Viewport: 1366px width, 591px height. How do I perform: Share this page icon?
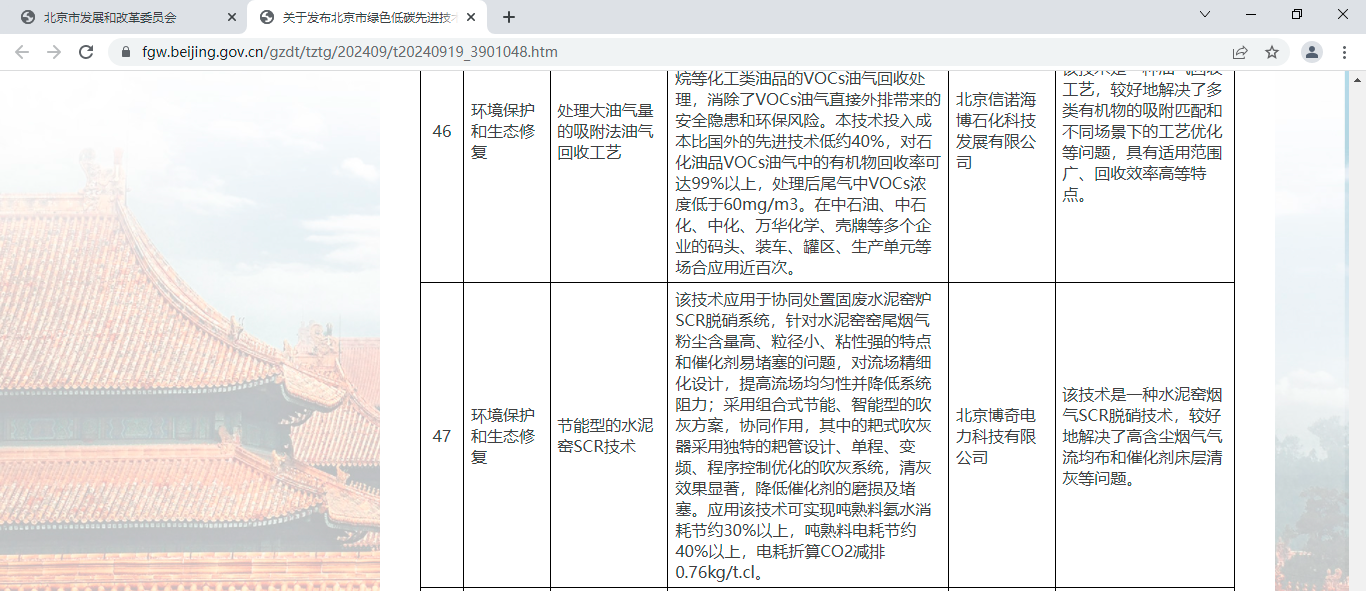pos(1240,52)
